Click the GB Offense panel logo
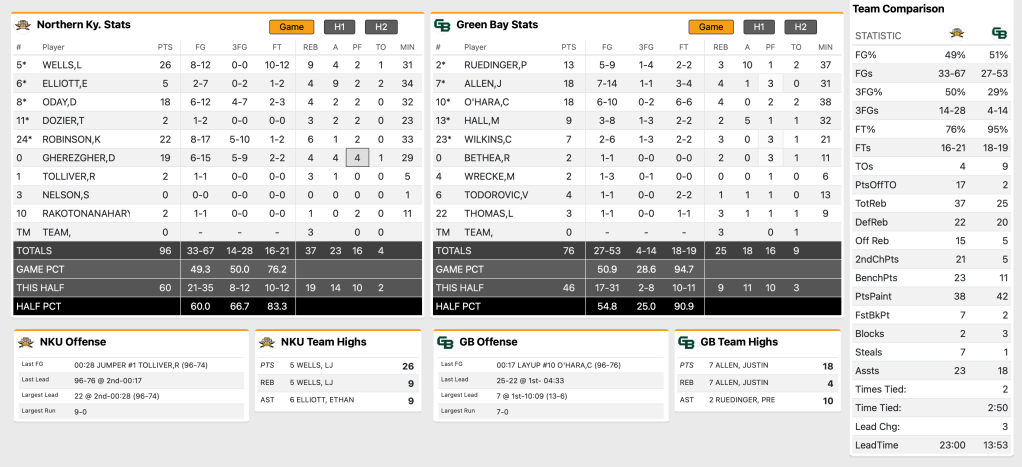This screenshot has width=1022, height=467. 446,342
